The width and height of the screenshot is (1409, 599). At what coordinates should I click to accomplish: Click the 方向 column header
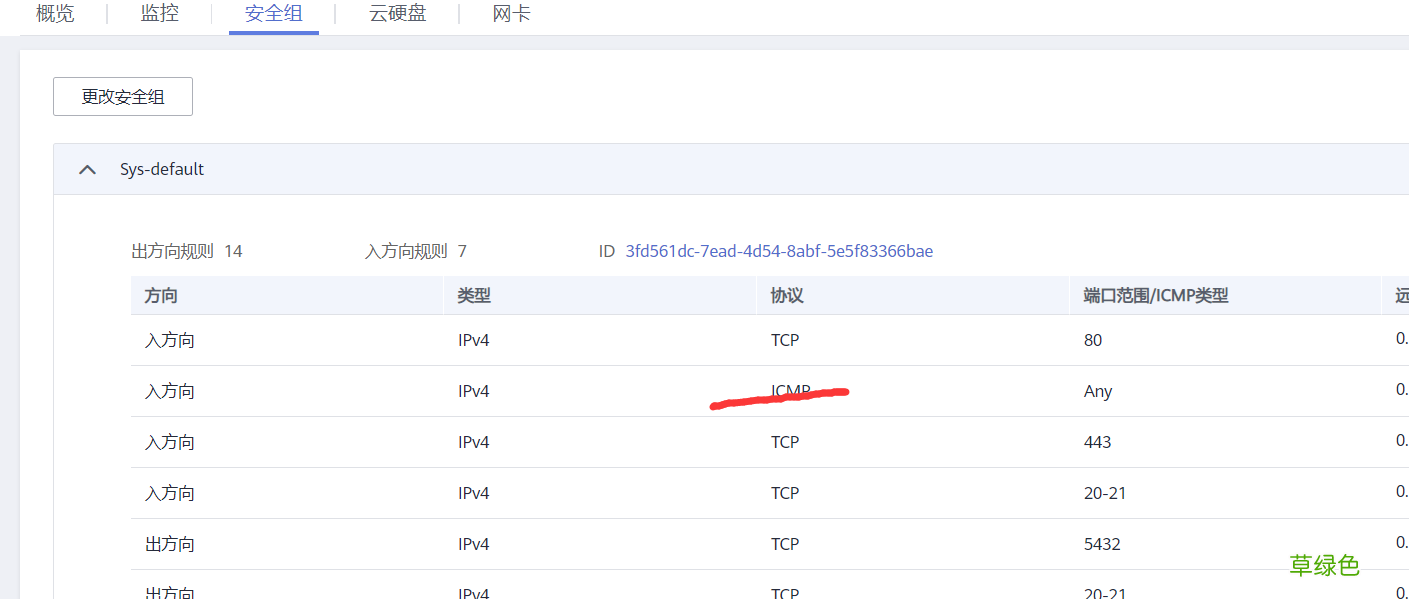point(160,295)
